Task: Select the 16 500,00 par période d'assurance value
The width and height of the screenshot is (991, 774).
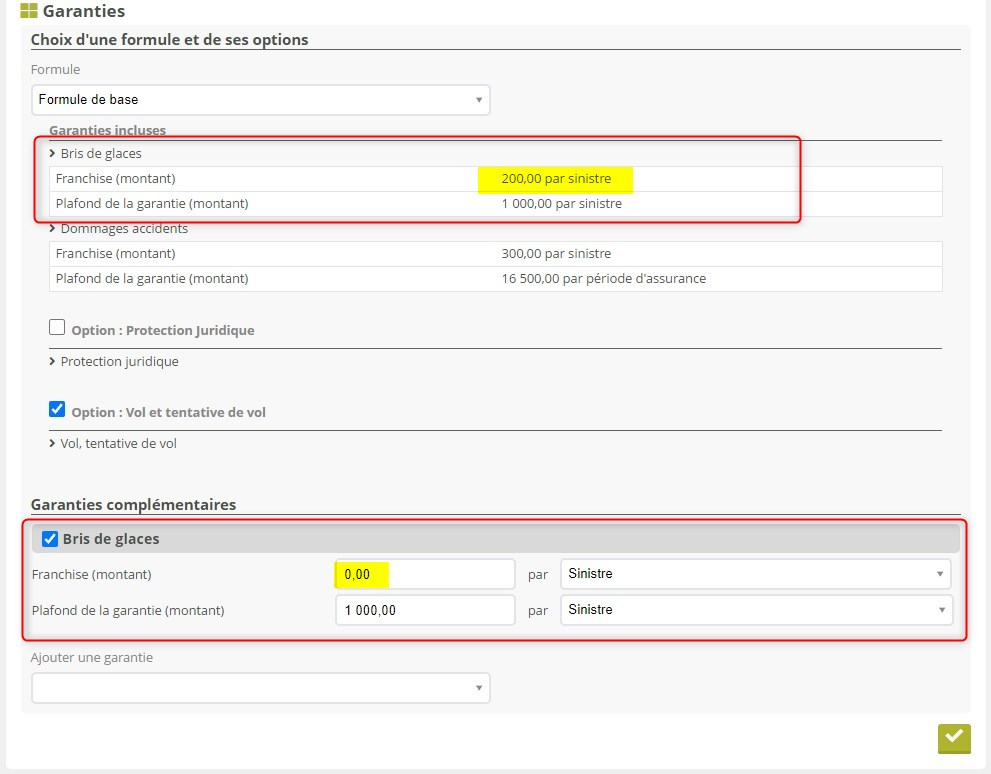Action: click(603, 279)
